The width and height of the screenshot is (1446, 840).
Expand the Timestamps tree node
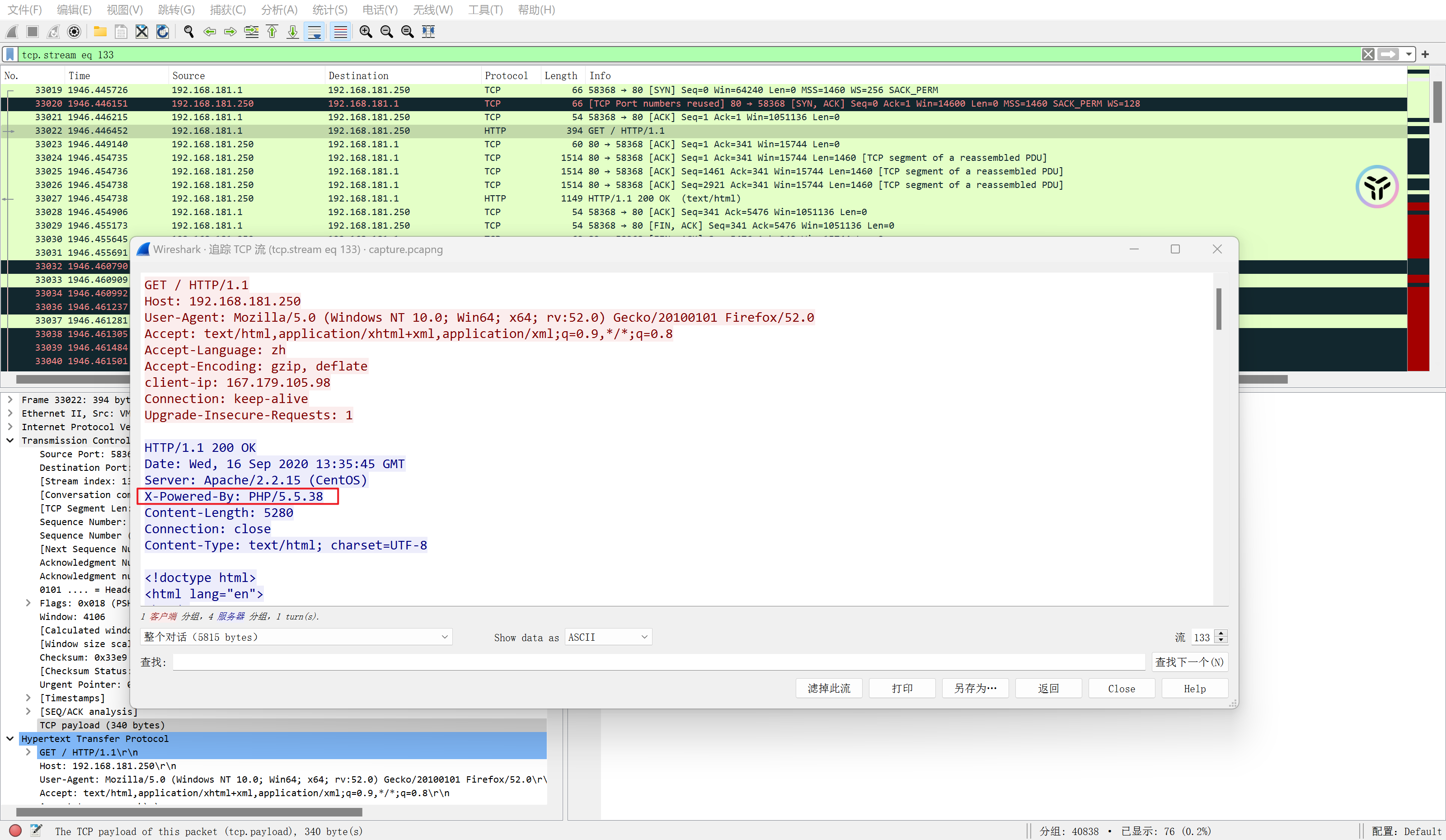(x=28, y=698)
